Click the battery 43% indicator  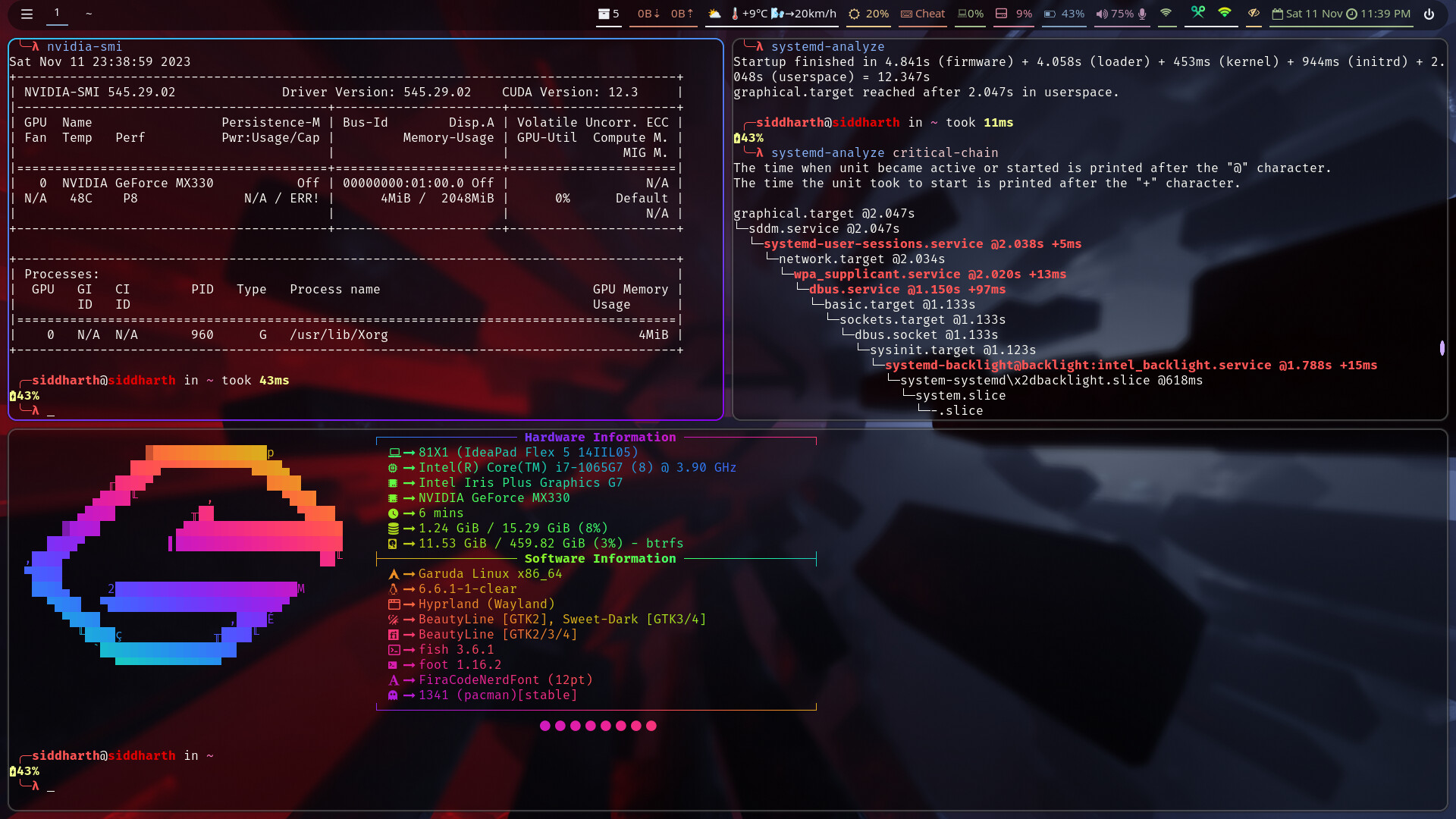tap(1064, 14)
